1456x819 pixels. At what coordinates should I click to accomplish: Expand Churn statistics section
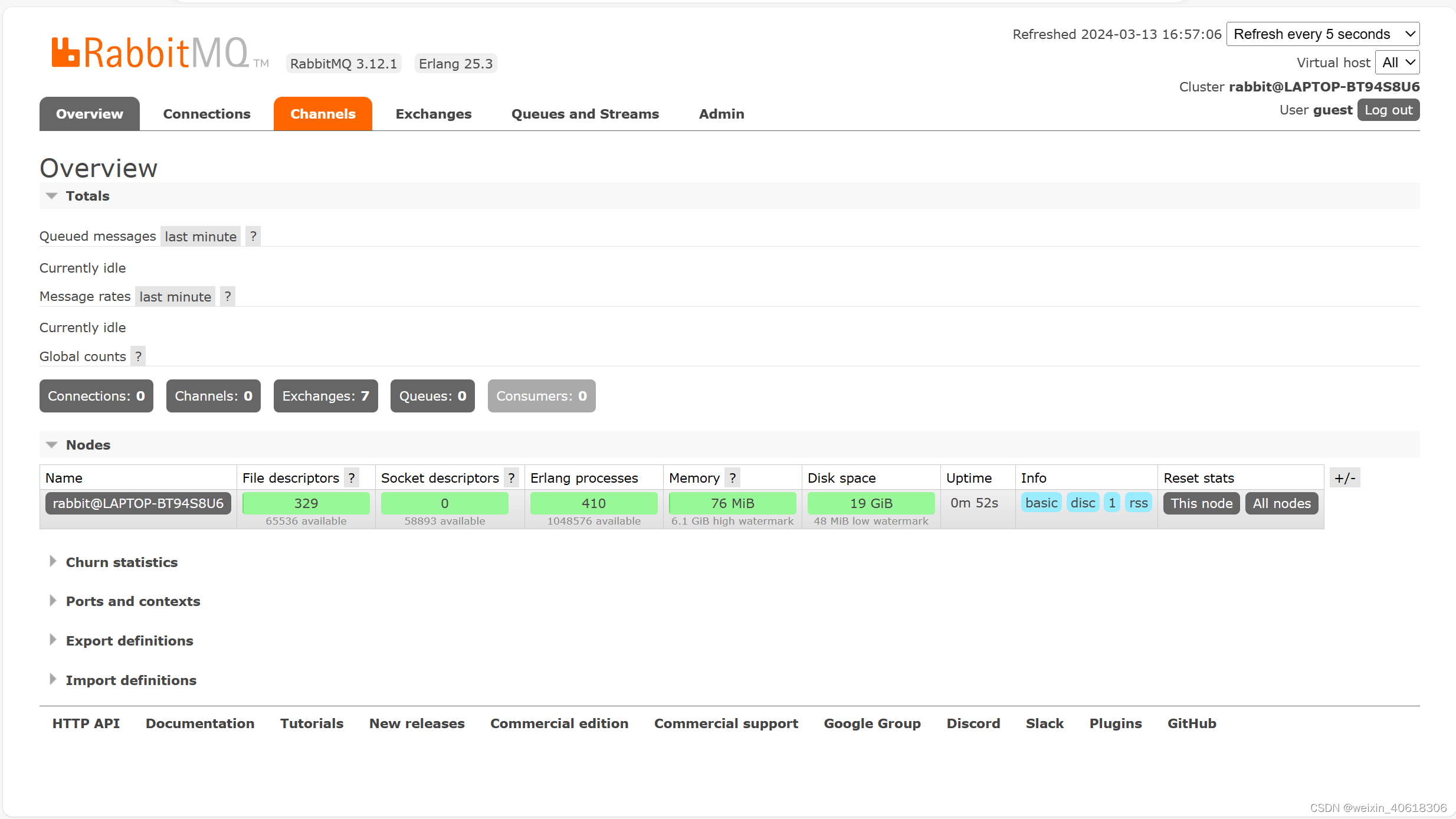click(x=122, y=562)
